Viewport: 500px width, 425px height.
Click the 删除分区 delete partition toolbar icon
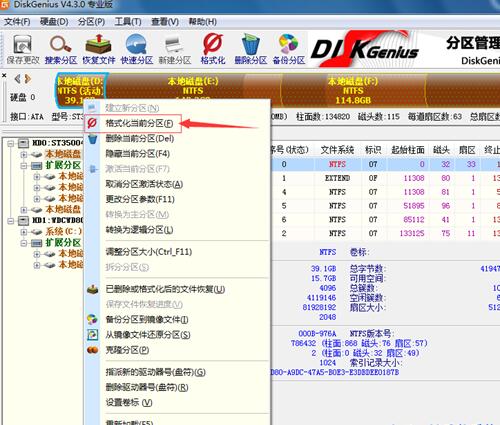[251, 49]
